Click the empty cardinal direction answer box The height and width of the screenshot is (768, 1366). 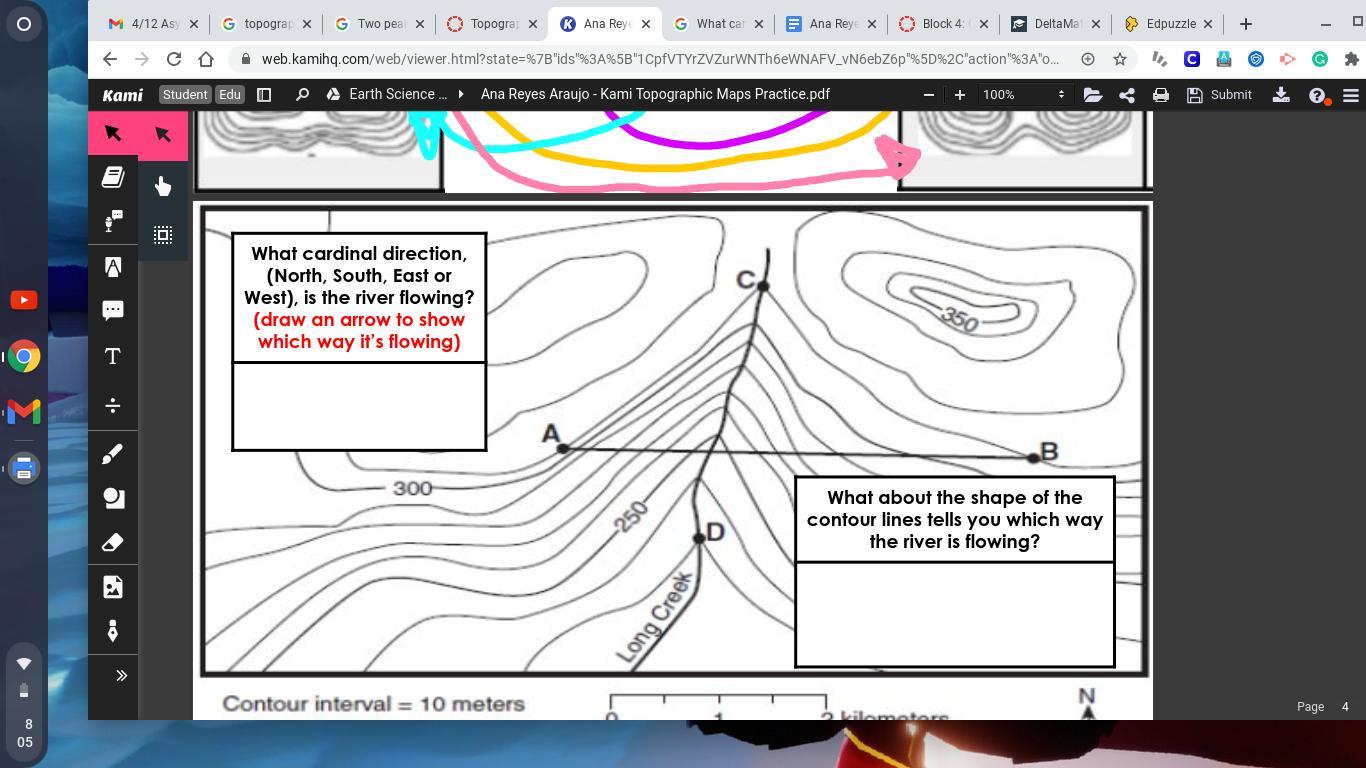coord(359,406)
